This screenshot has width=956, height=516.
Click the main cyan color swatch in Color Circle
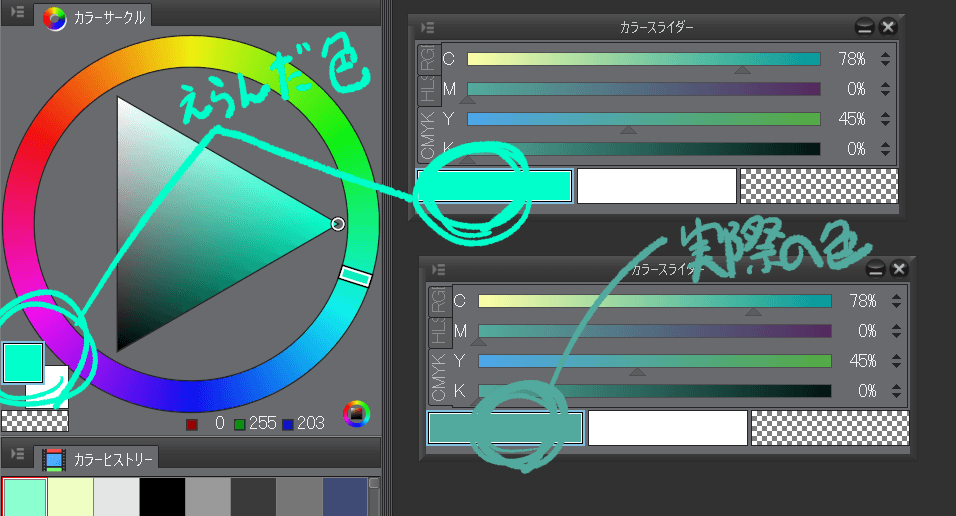tap(23, 362)
